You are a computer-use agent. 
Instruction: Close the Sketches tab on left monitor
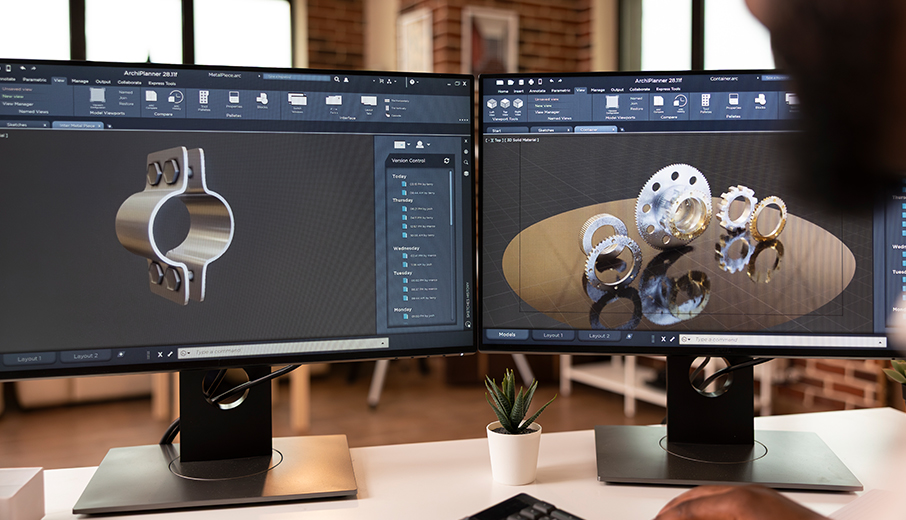click(44, 125)
